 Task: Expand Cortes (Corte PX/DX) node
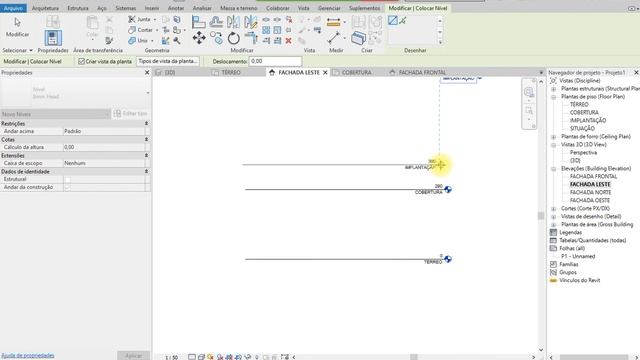click(x=553, y=209)
